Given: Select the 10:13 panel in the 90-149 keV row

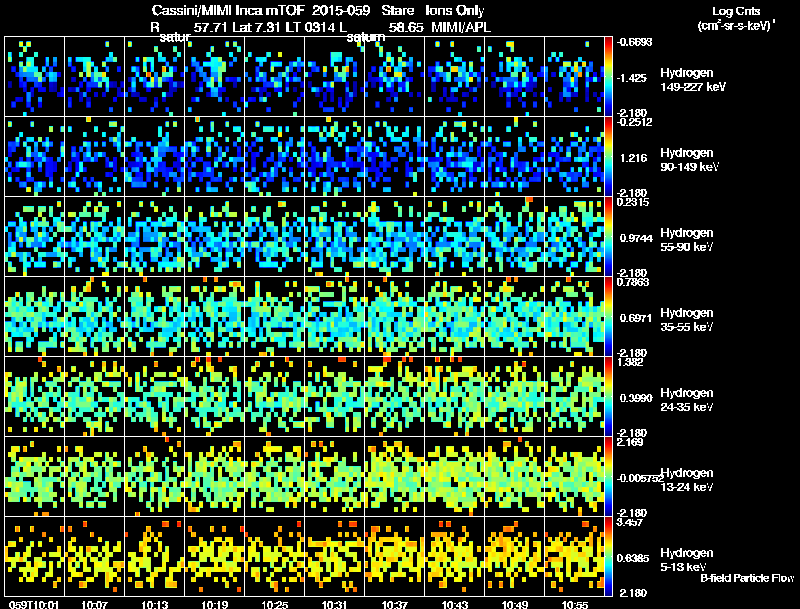Looking at the screenshot, I should [155, 156].
